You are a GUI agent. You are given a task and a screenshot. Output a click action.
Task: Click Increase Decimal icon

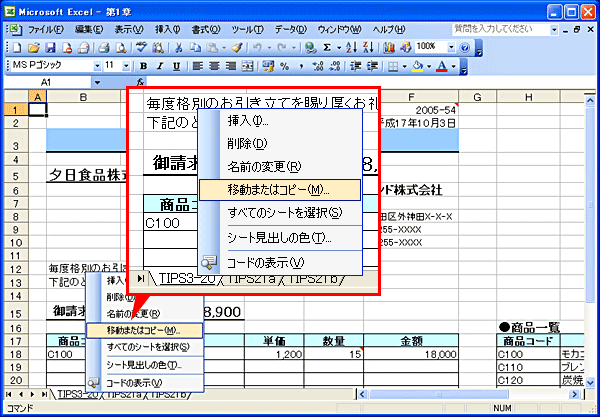coord(318,67)
